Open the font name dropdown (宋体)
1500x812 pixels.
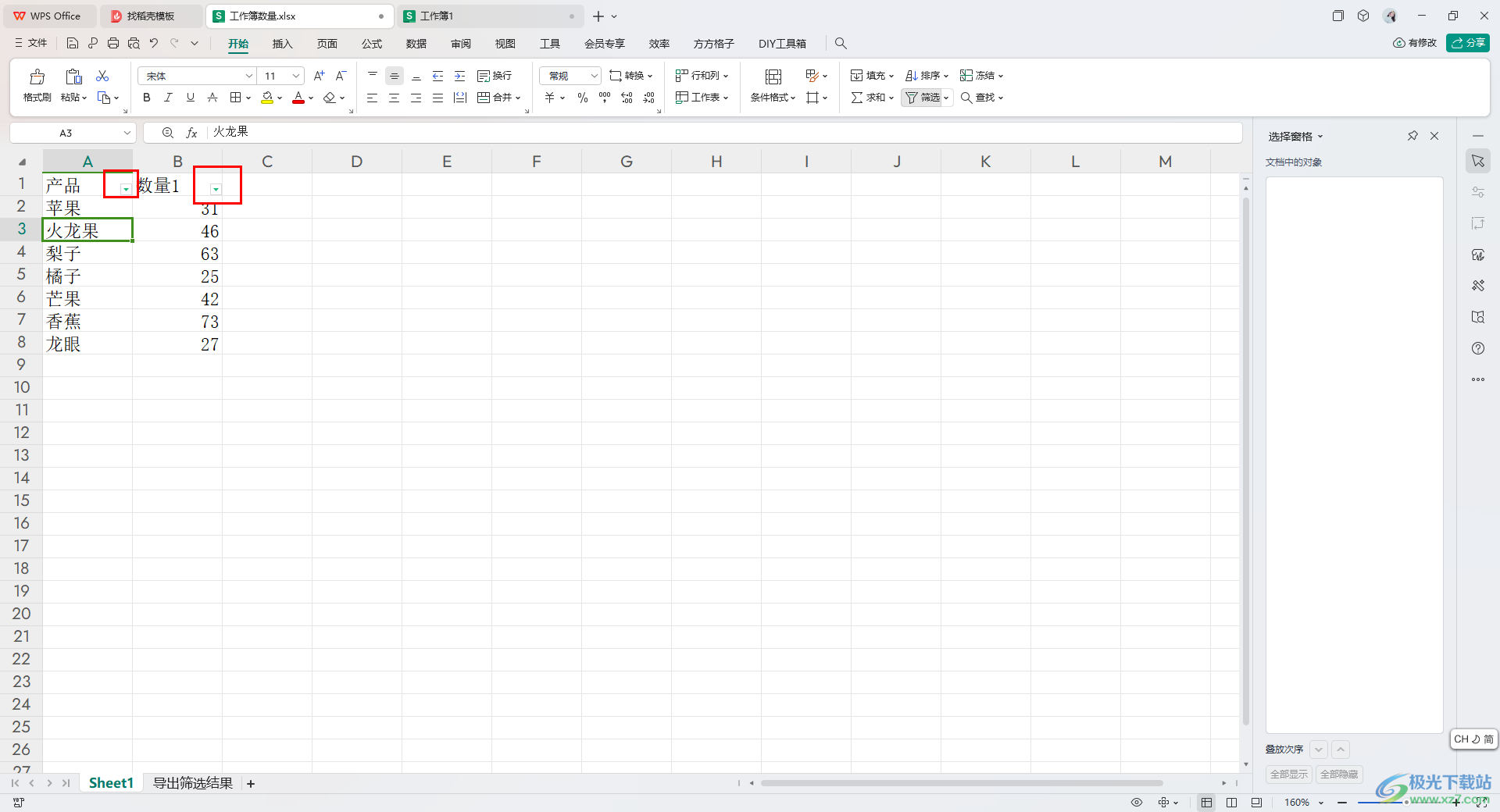249,76
